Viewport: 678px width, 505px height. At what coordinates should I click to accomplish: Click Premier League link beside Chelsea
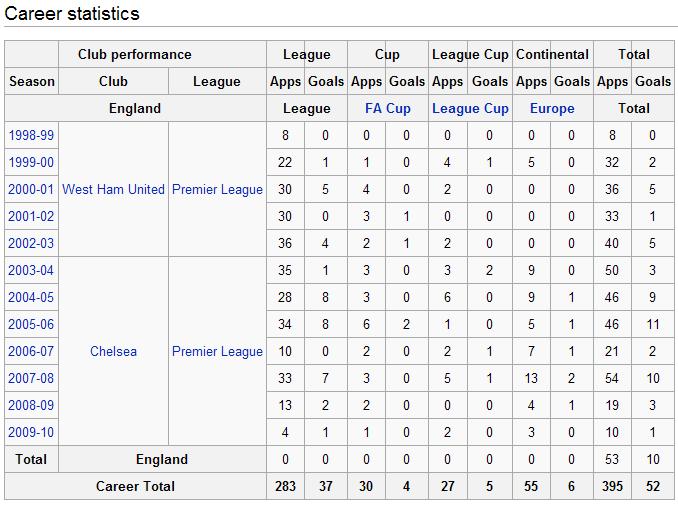(x=217, y=351)
